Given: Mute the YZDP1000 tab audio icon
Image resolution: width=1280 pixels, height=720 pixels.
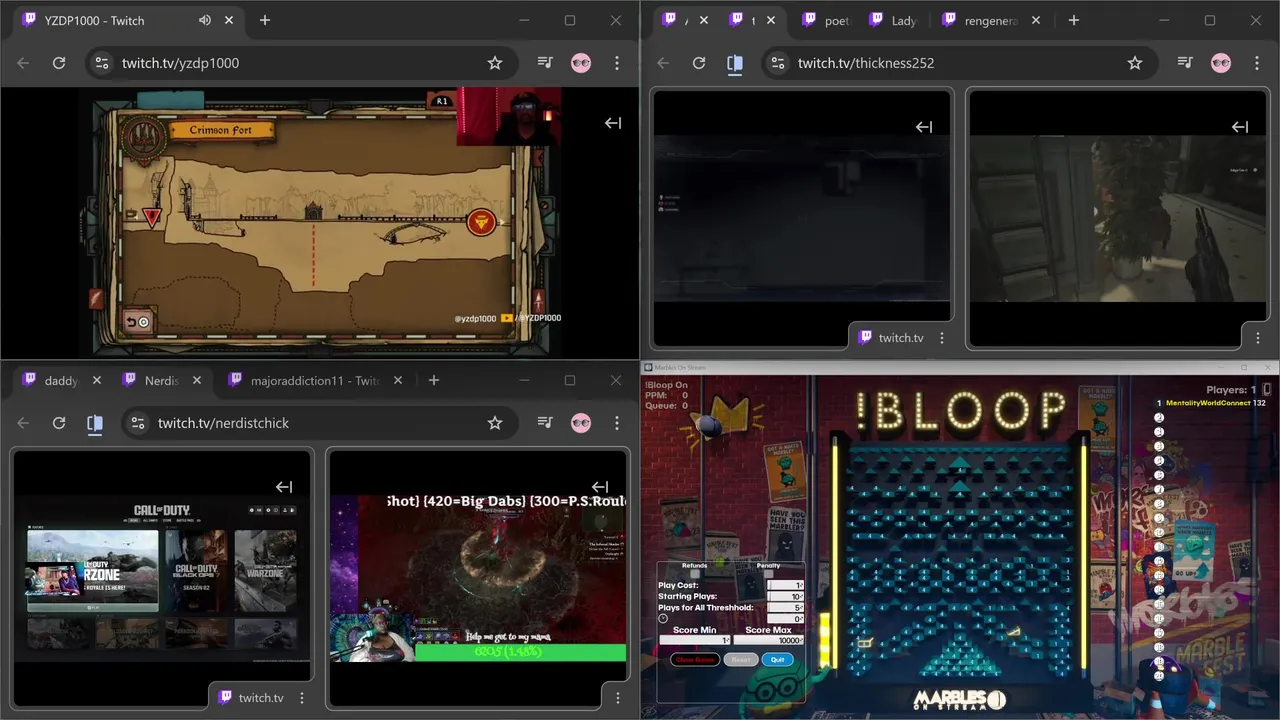Looking at the screenshot, I should [x=205, y=20].
